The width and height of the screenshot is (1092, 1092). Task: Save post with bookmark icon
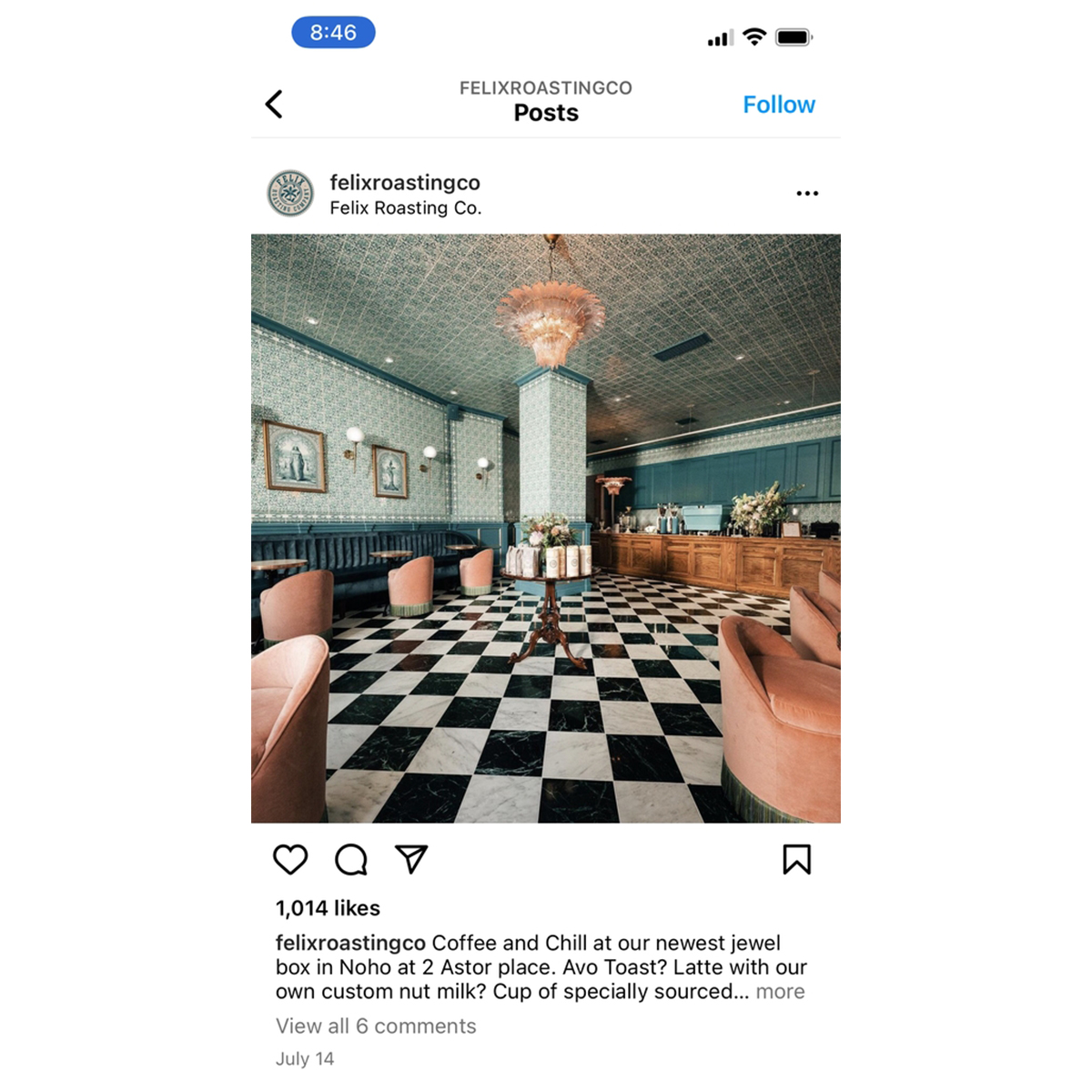796,859
